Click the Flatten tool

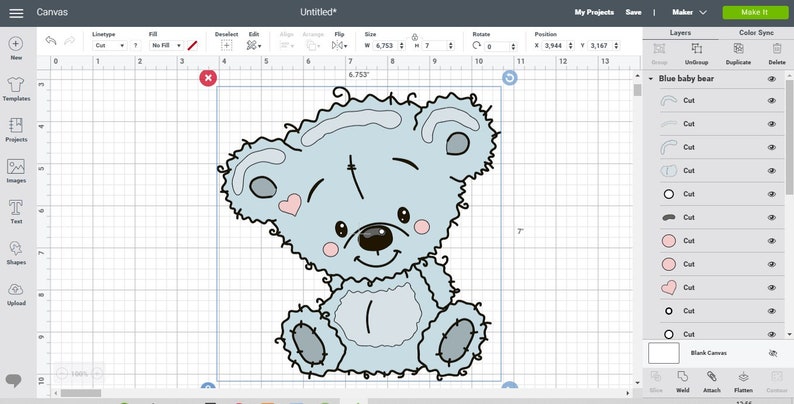tap(743, 377)
